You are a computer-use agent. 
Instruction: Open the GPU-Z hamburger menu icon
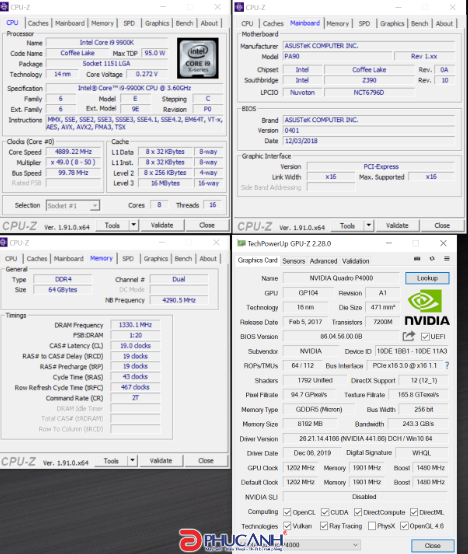tap(447, 259)
